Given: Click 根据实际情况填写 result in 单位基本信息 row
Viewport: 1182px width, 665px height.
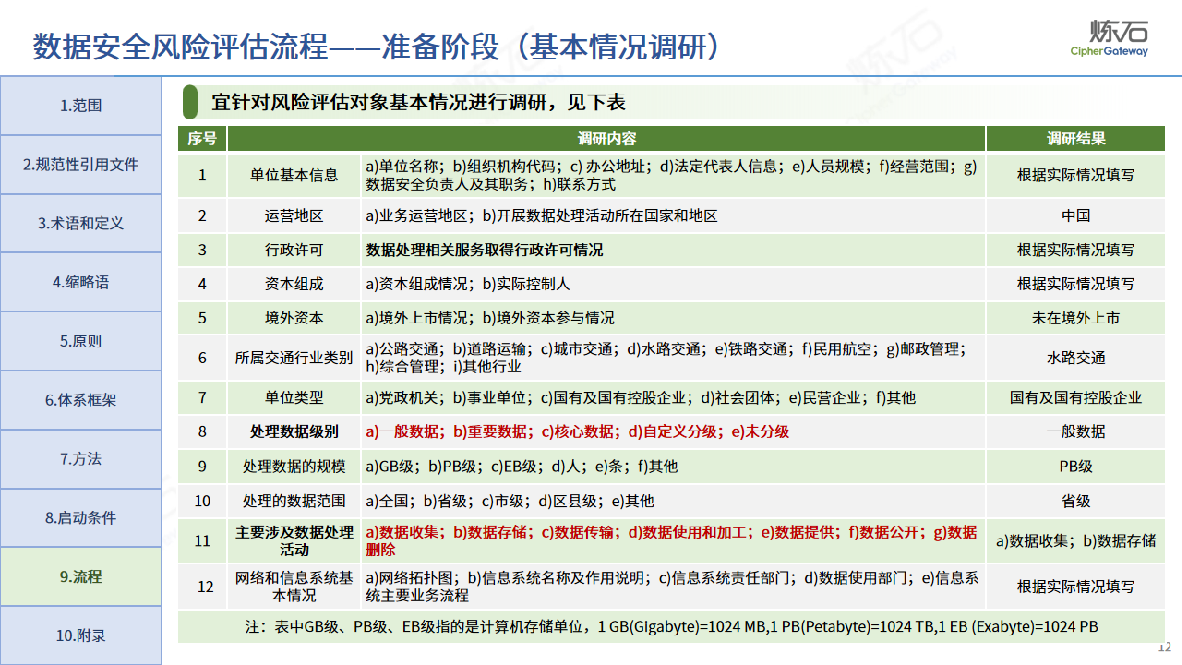Looking at the screenshot, I should point(1076,175).
